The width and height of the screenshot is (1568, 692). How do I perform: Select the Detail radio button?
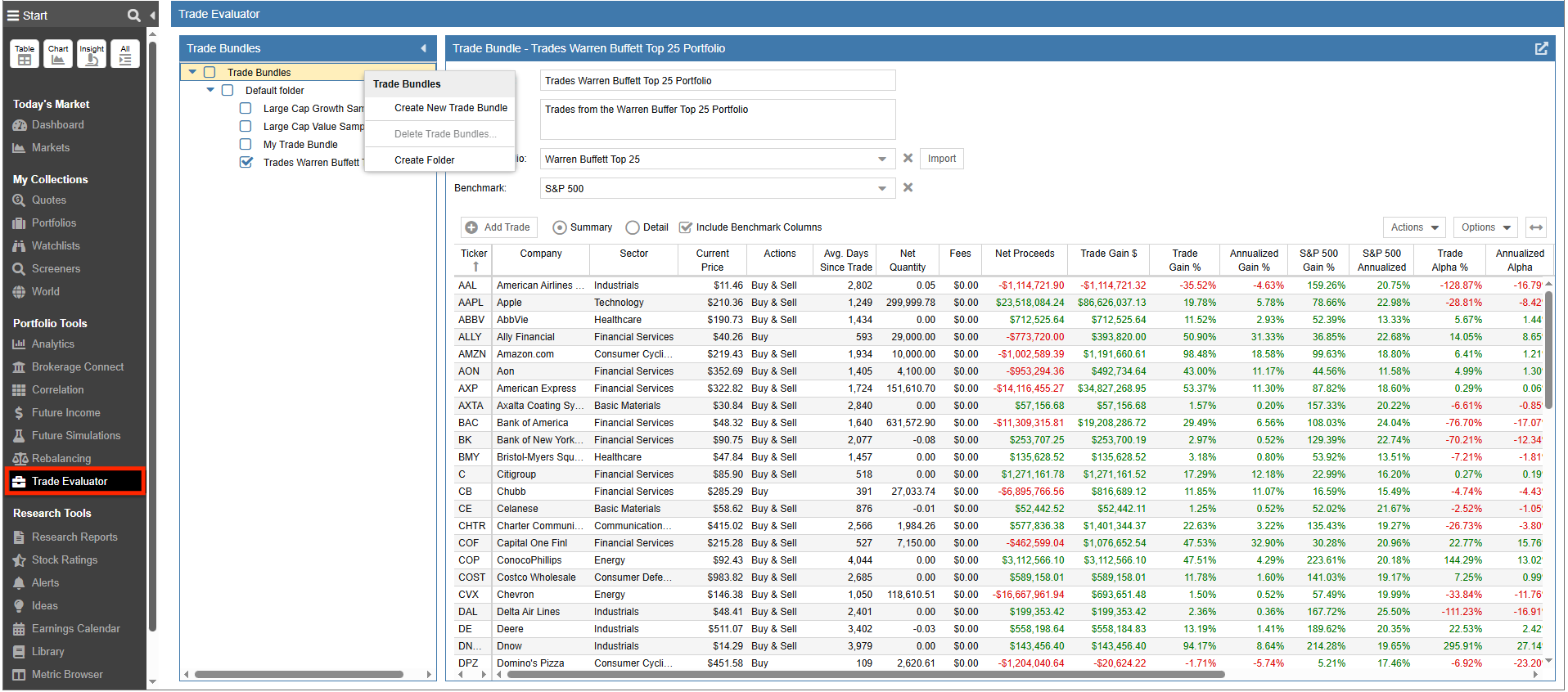pos(633,227)
